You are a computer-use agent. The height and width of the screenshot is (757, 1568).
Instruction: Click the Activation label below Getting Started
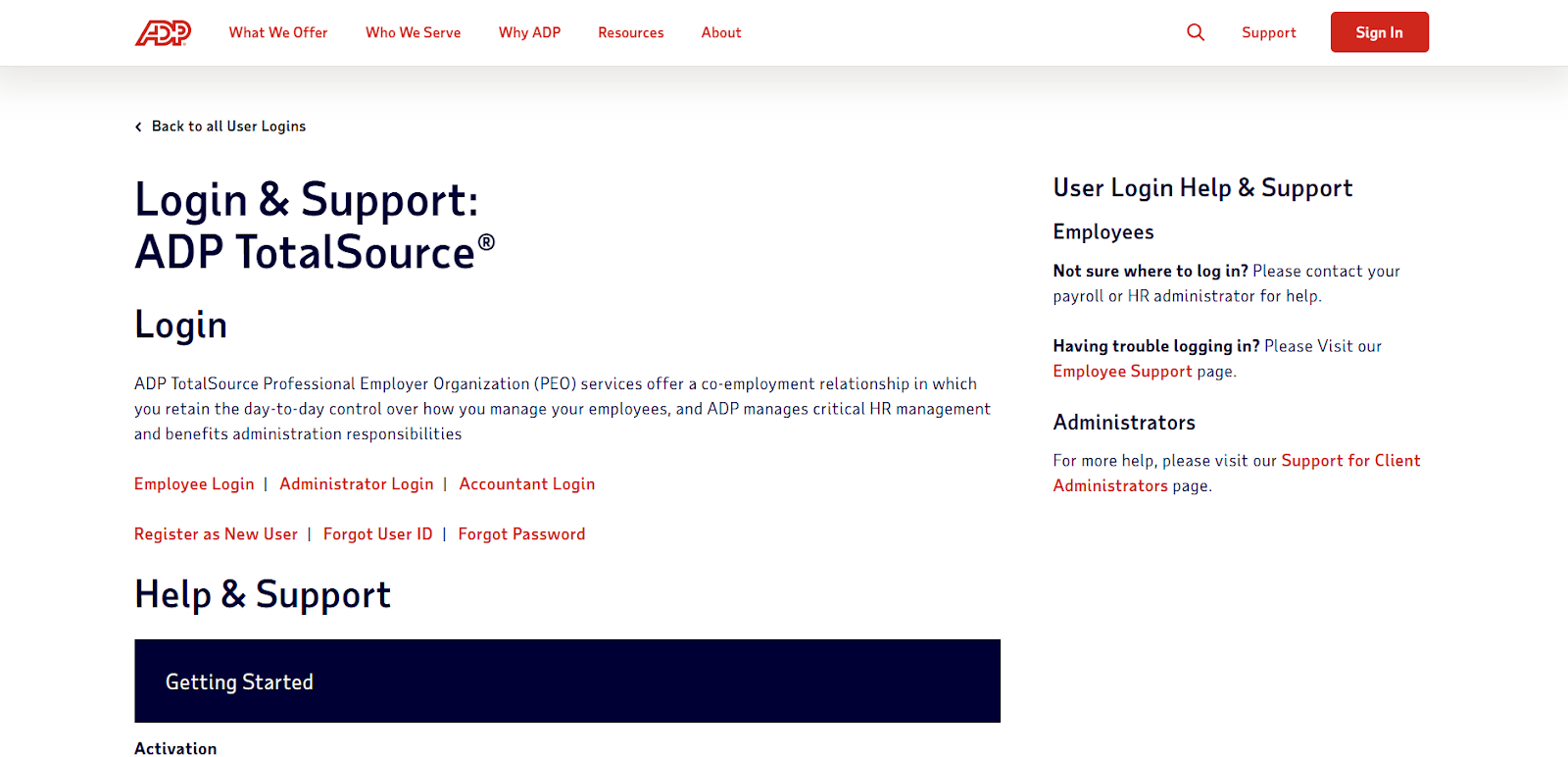(175, 748)
